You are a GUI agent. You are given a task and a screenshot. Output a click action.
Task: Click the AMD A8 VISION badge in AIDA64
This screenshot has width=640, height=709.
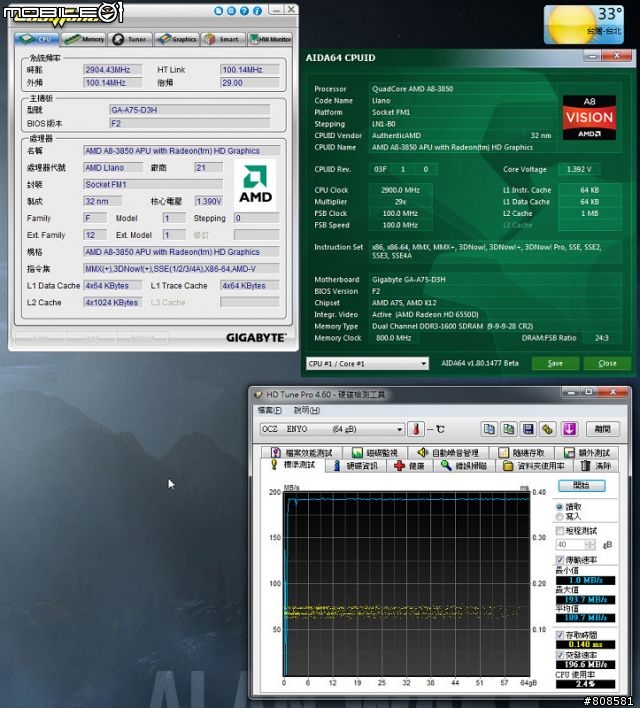[x=589, y=118]
